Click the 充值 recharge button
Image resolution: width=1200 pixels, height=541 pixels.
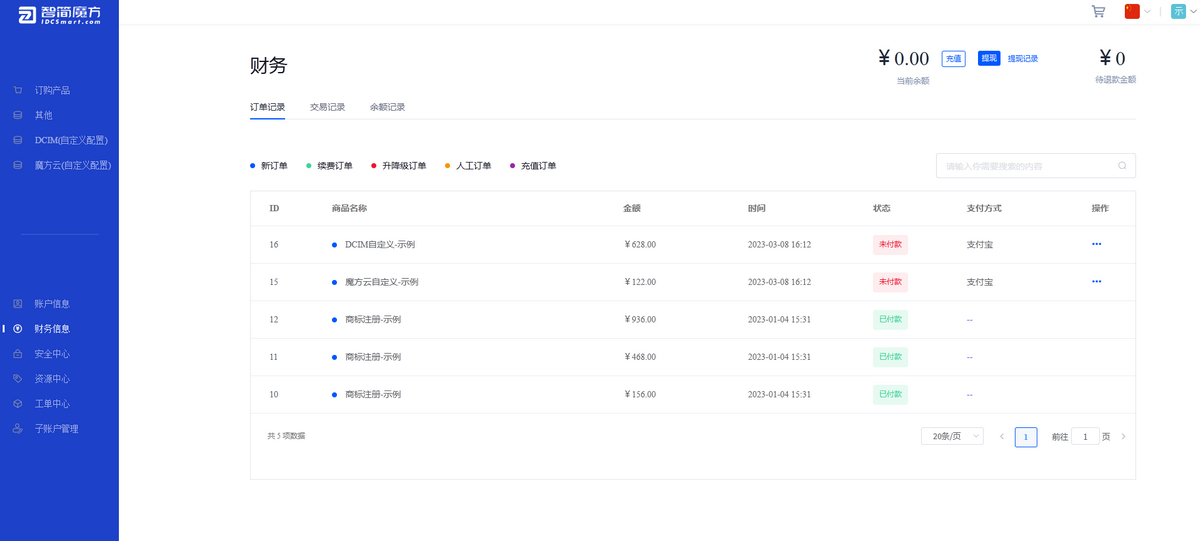[x=953, y=59]
